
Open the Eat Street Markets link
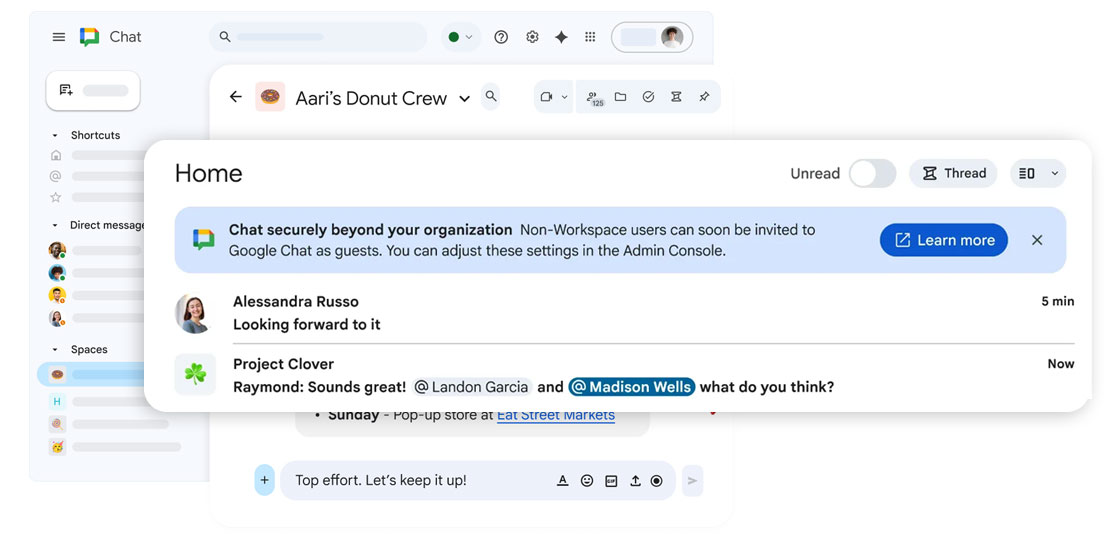pyautogui.click(x=555, y=416)
